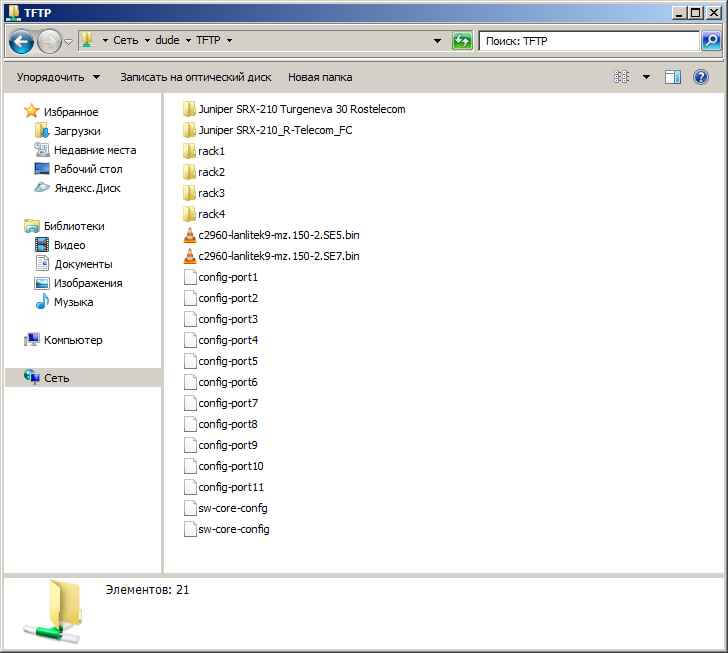Click the file icon of config-port6
Screen dimensions: 728x653
pos(190,382)
